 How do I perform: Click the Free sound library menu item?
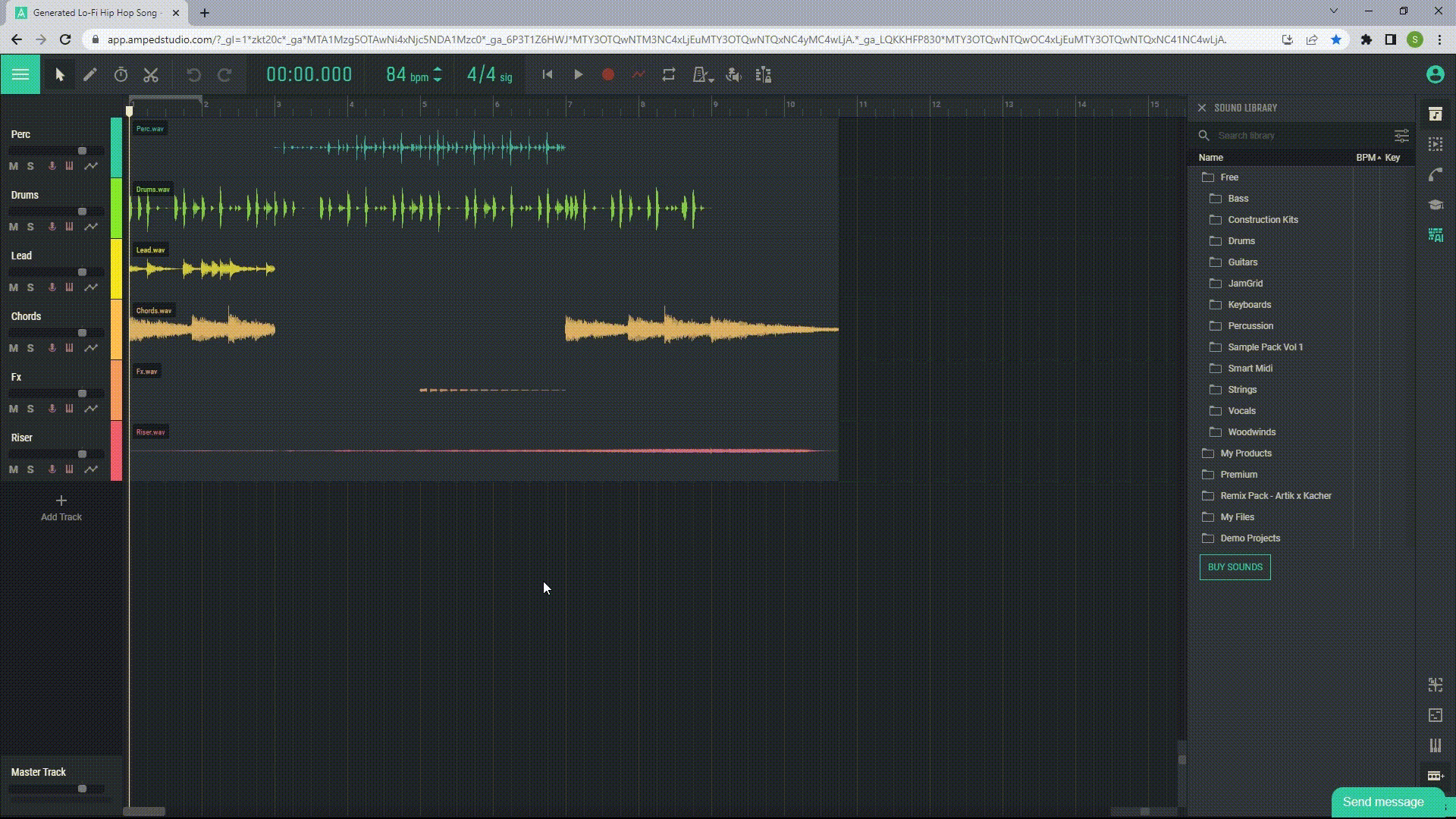pos(1228,177)
